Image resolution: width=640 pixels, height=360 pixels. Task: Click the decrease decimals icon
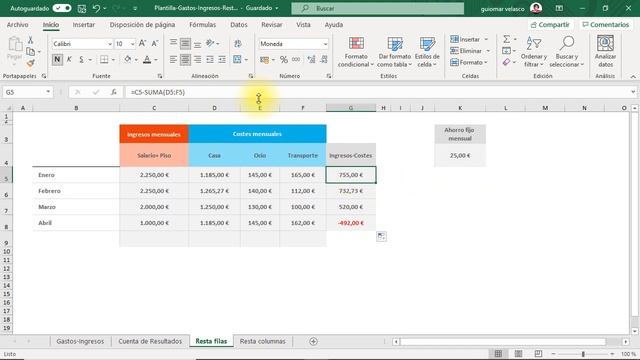click(324, 60)
